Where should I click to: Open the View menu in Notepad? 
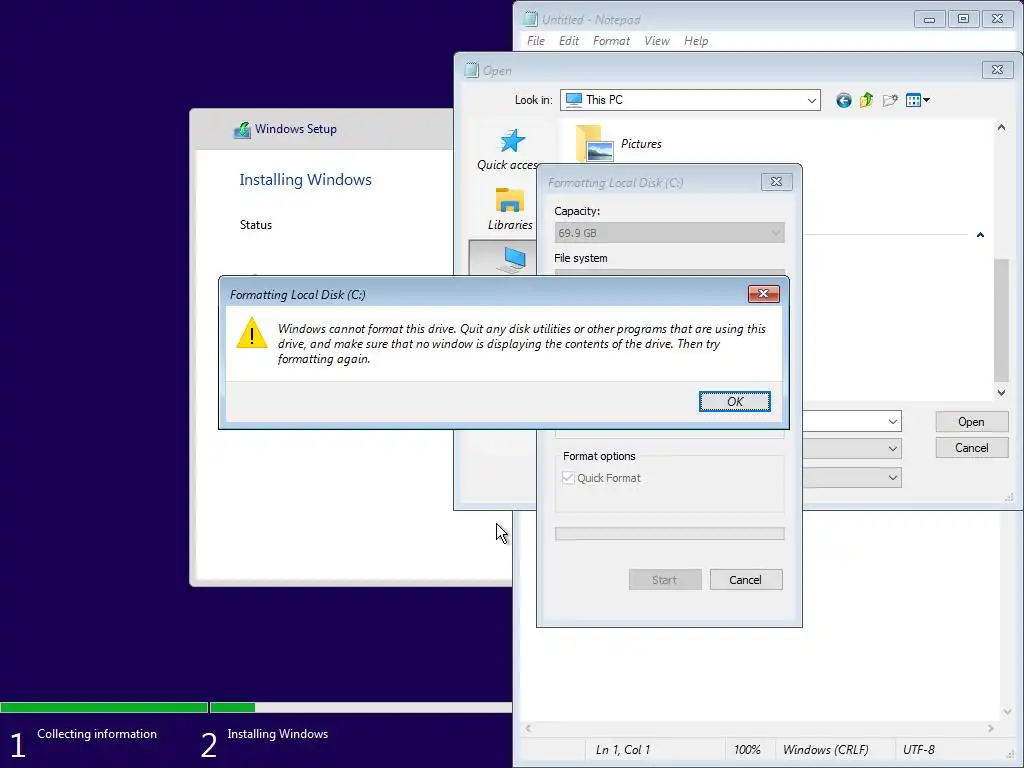656,40
